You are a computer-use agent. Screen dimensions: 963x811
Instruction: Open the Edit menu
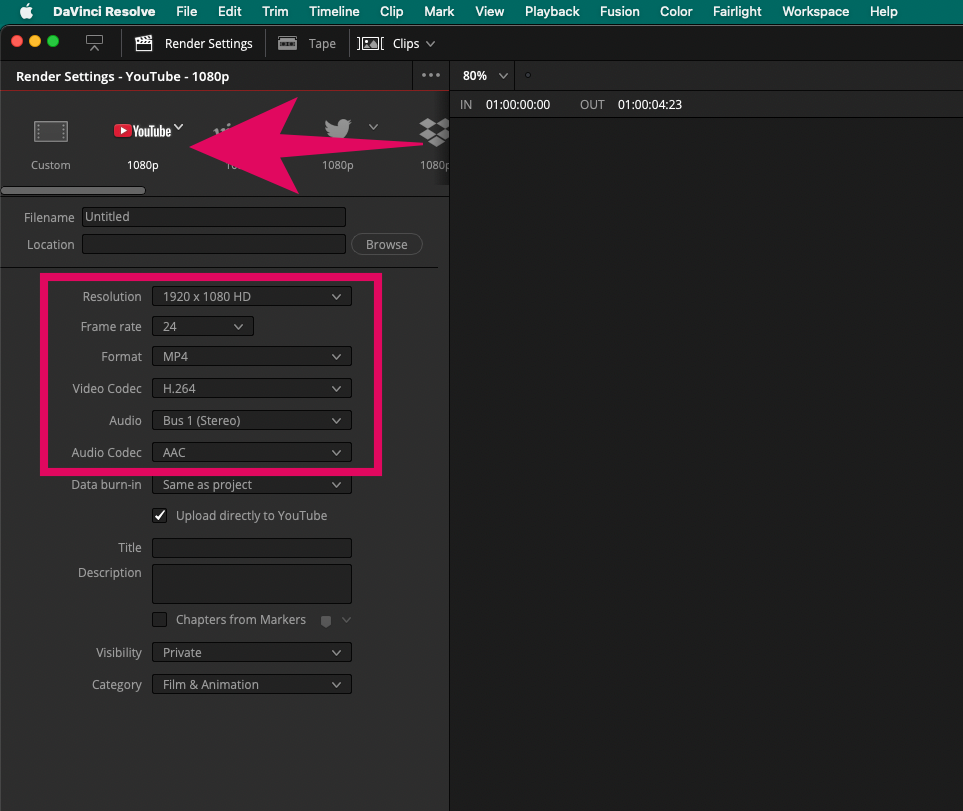pyautogui.click(x=229, y=12)
